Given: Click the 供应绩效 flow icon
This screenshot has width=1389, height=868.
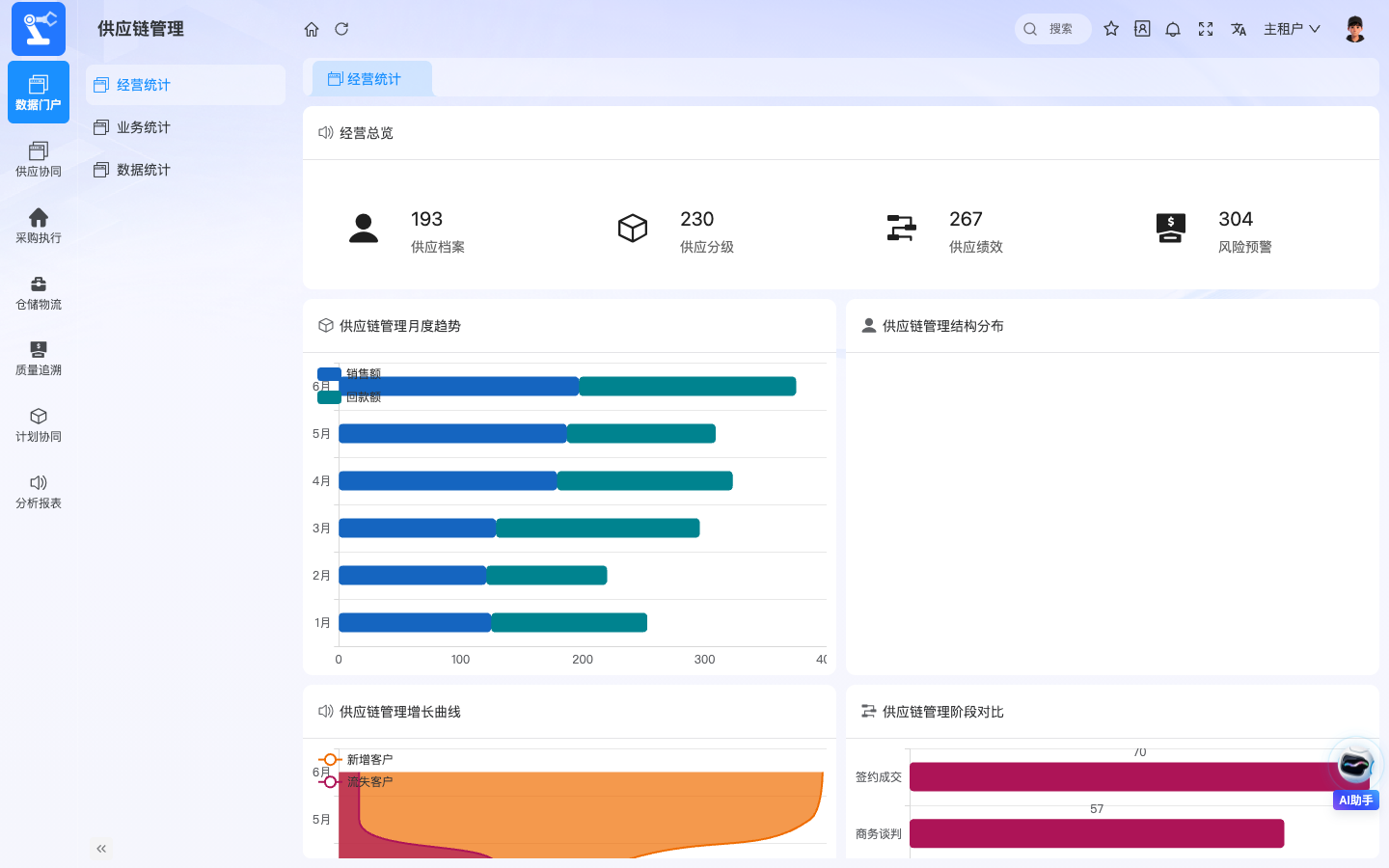Looking at the screenshot, I should (901, 228).
